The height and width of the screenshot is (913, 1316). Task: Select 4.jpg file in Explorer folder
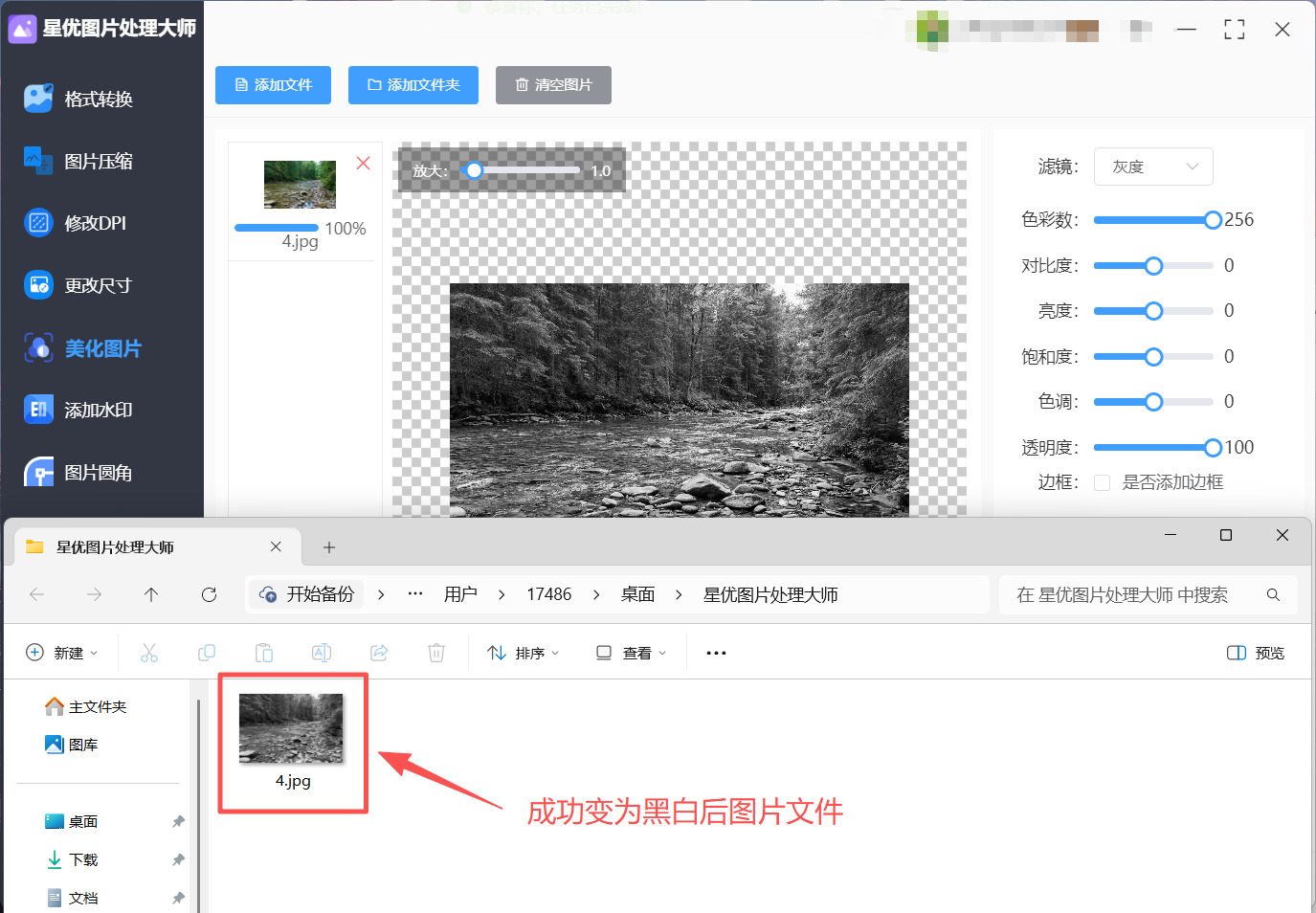click(x=292, y=742)
